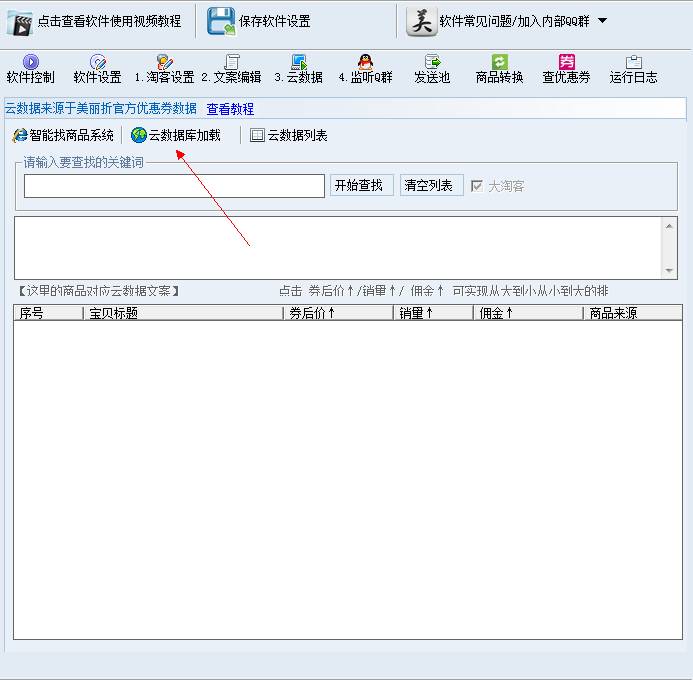Focus the keyword search input field
Screen dimensions: 693x680
[x=174, y=186]
